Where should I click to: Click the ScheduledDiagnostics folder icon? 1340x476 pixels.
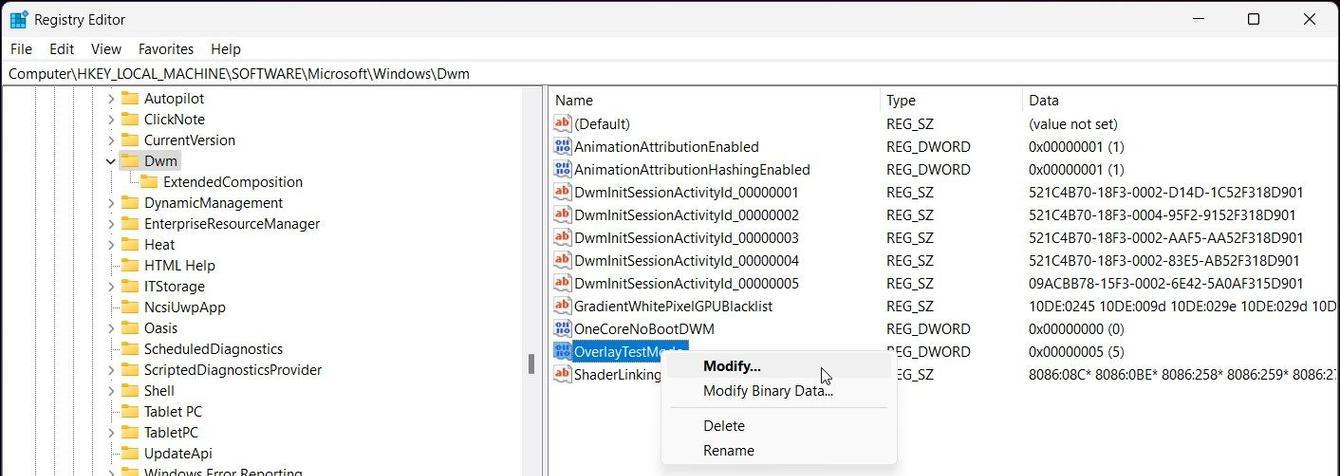click(x=129, y=349)
